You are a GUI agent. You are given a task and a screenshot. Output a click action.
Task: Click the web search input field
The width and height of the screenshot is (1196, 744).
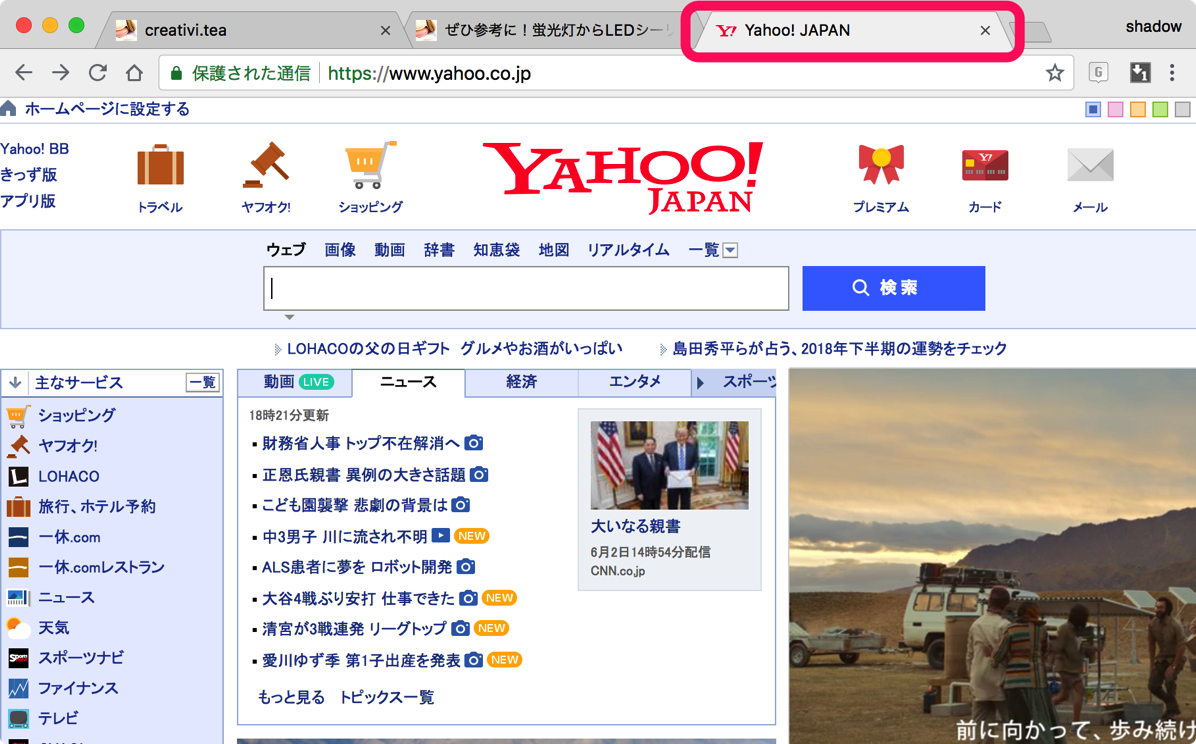tap(526, 288)
